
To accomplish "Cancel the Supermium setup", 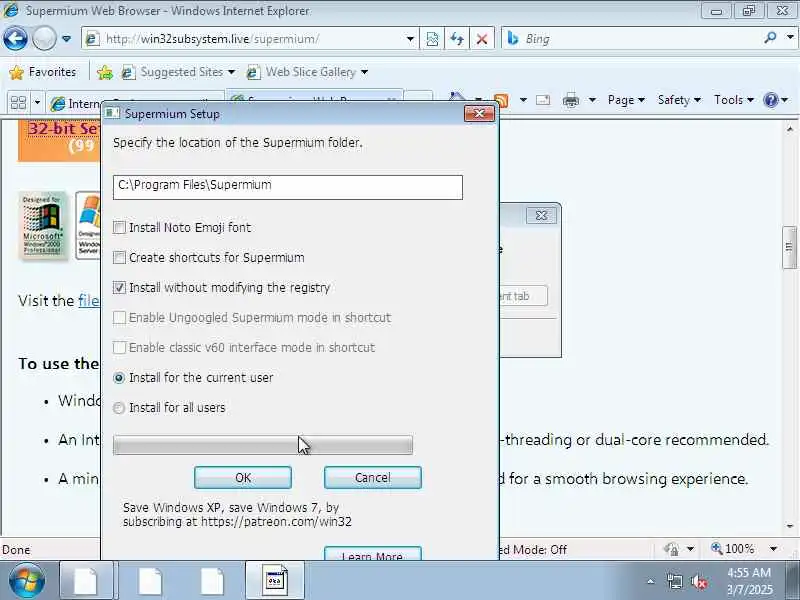I will (372, 478).
